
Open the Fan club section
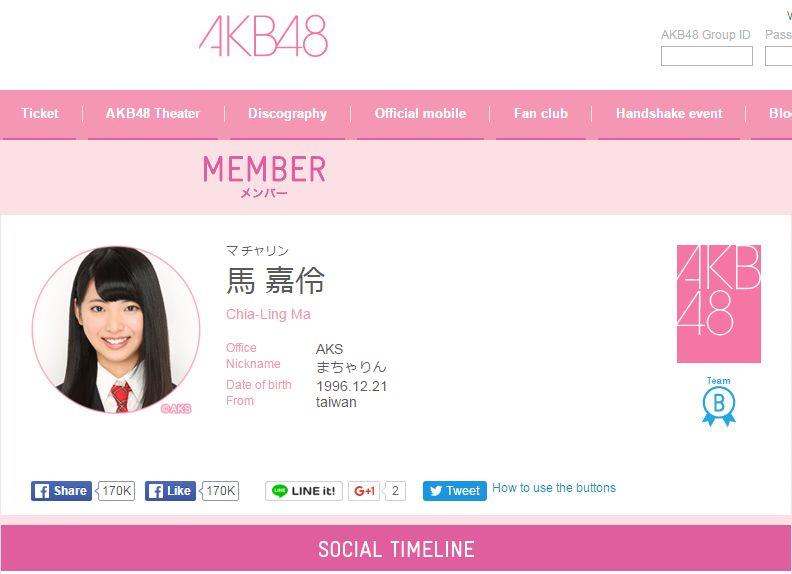(x=540, y=114)
